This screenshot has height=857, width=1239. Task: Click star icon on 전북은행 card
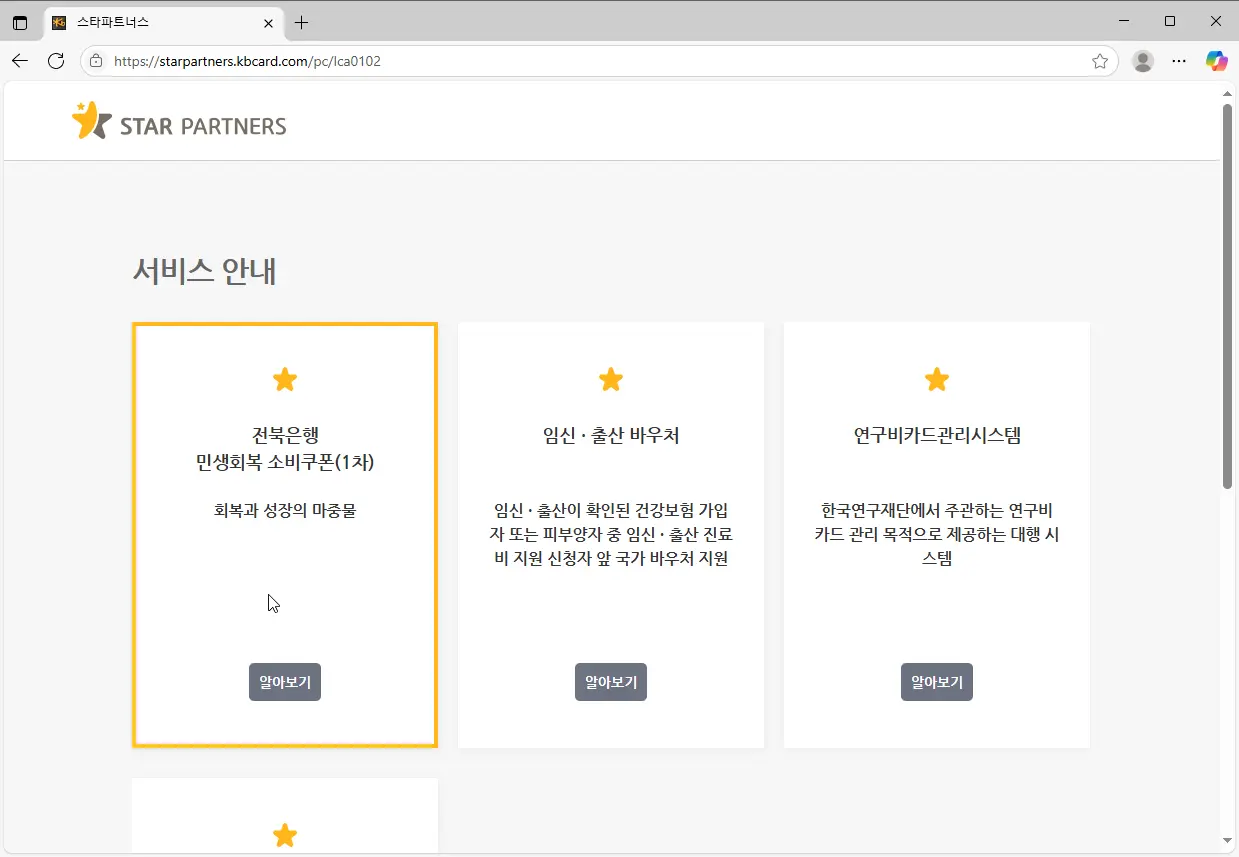[285, 380]
